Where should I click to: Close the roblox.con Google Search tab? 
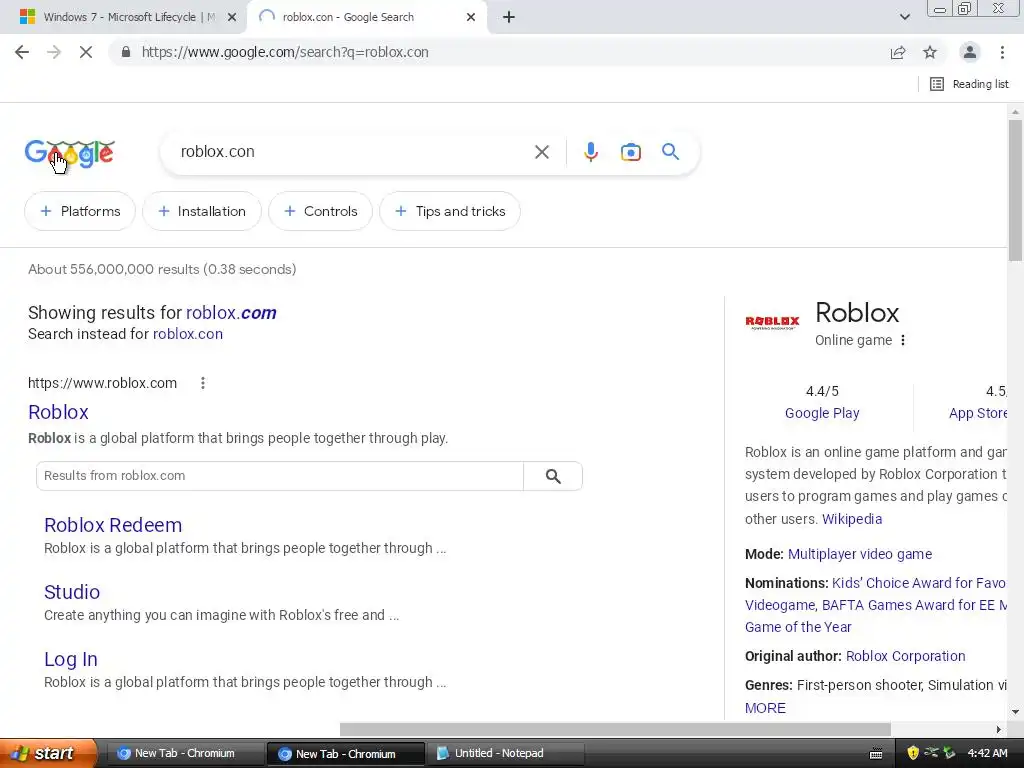pyautogui.click(x=471, y=17)
